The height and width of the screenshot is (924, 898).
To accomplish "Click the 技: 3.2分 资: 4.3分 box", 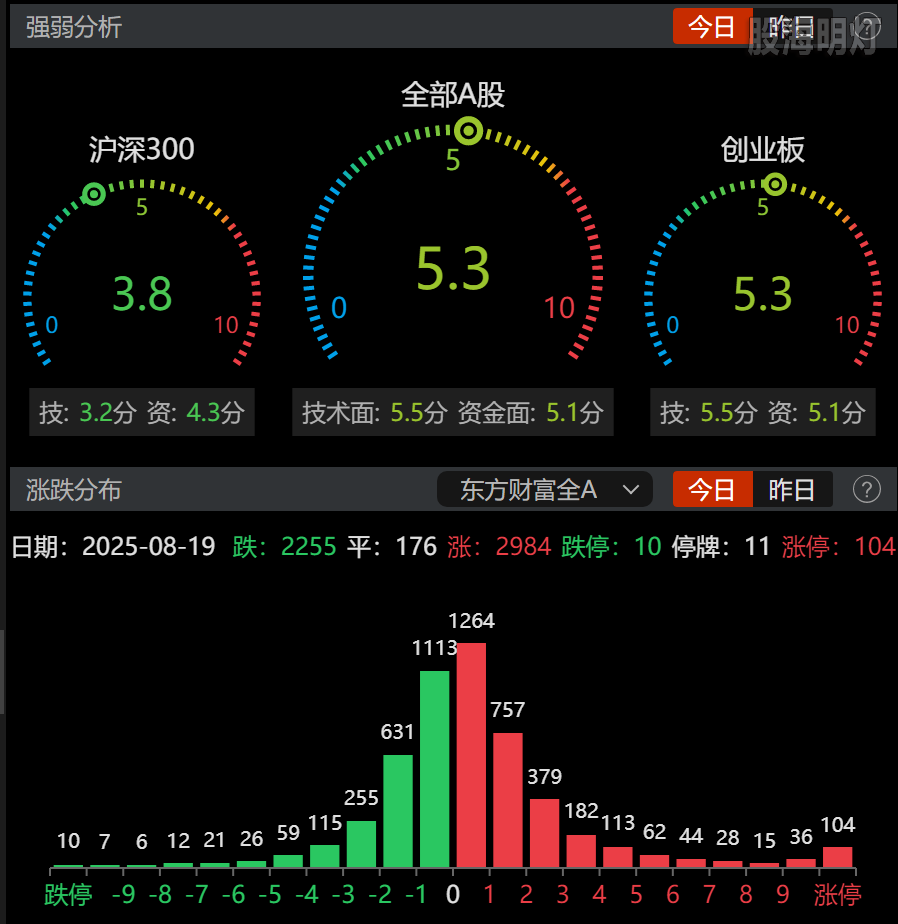I will point(142,412).
